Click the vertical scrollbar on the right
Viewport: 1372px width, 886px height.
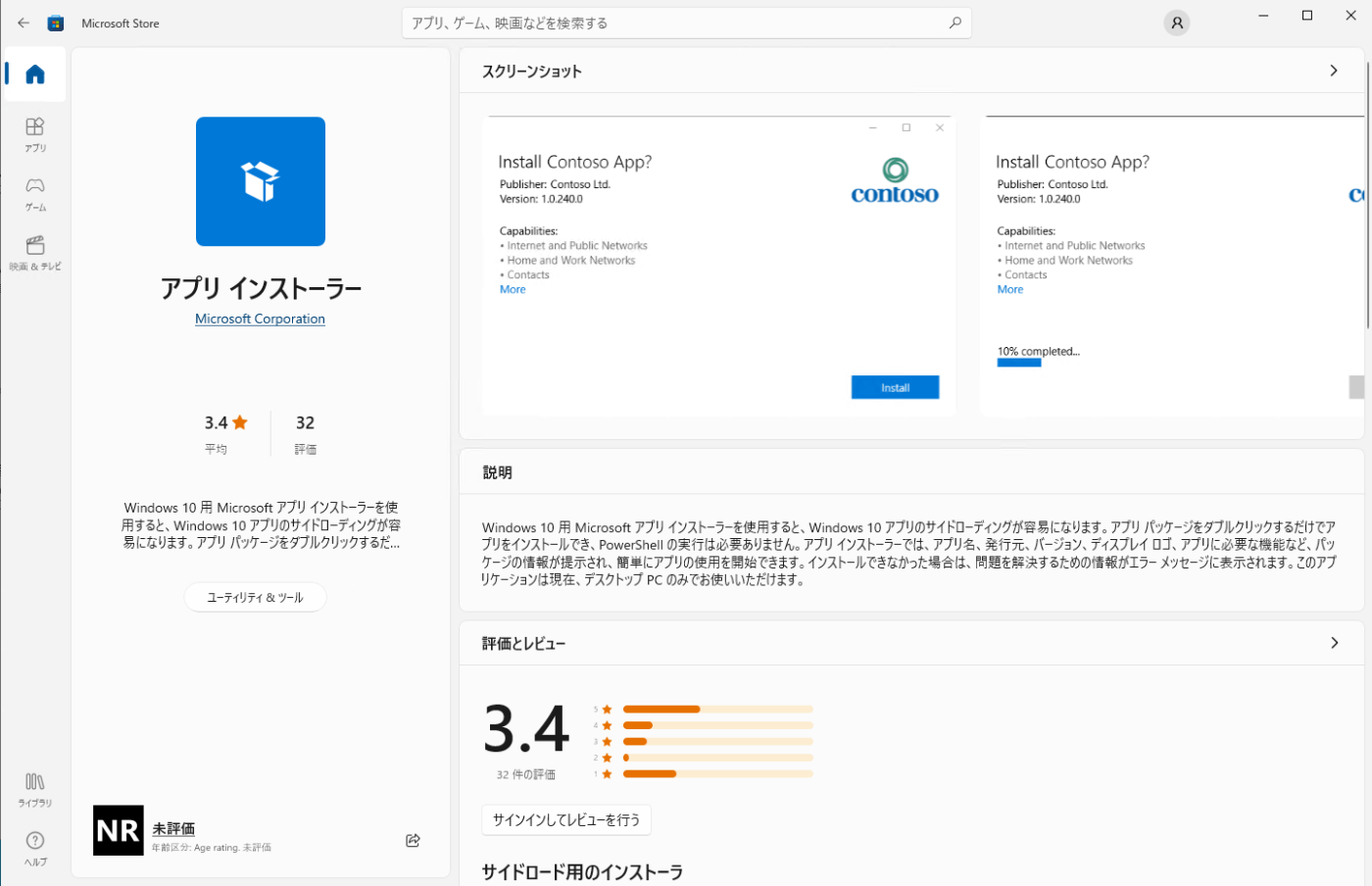(1368, 196)
